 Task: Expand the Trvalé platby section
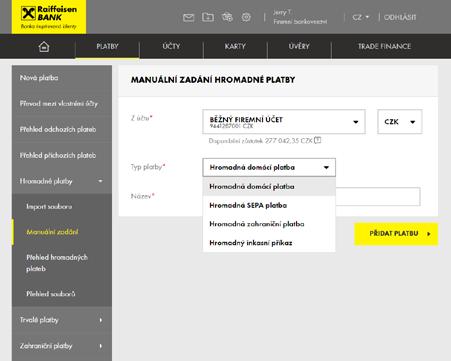pos(62,320)
